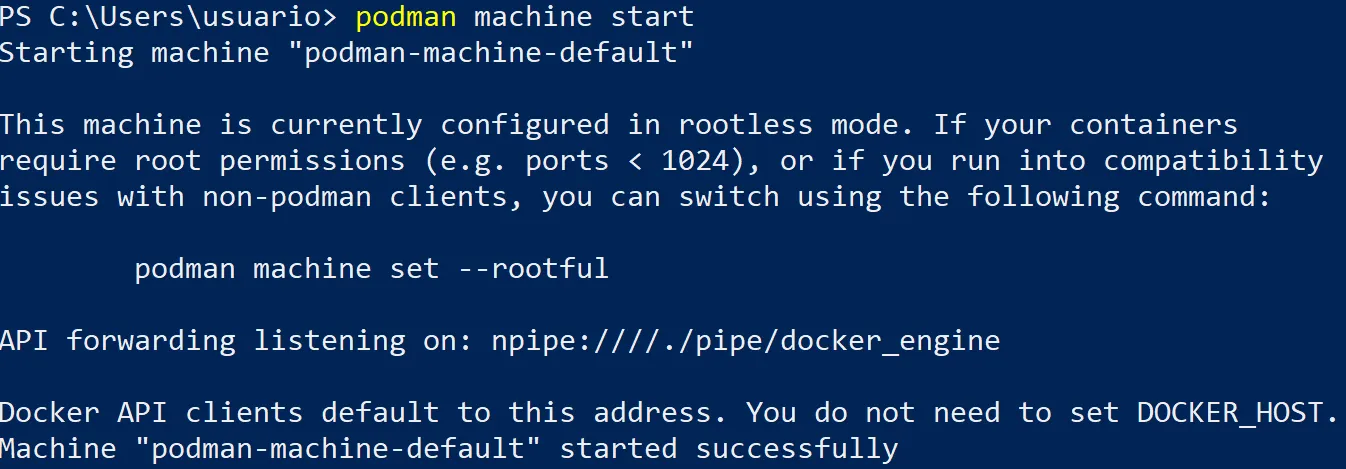This screenshot has width=1346, height=469.
Task: Click the word "compatibility" in the output
Action: point(1213,161)
